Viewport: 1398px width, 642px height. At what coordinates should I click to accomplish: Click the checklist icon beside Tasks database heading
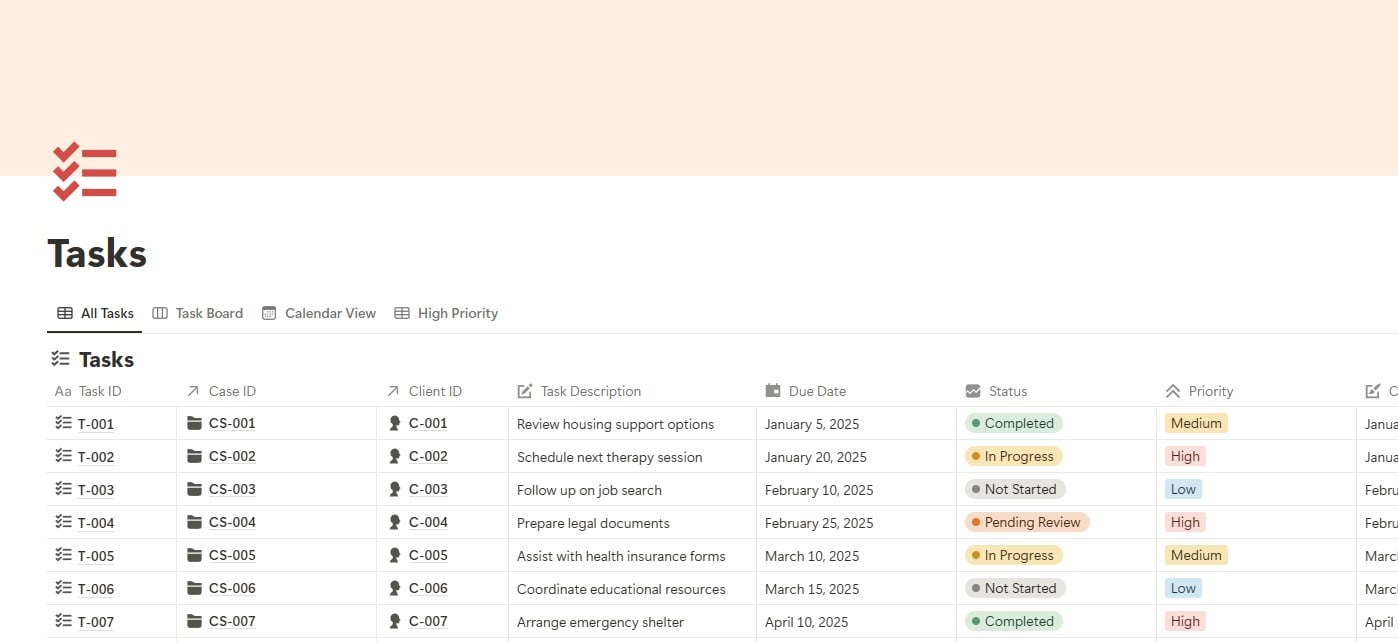(61, 359)
